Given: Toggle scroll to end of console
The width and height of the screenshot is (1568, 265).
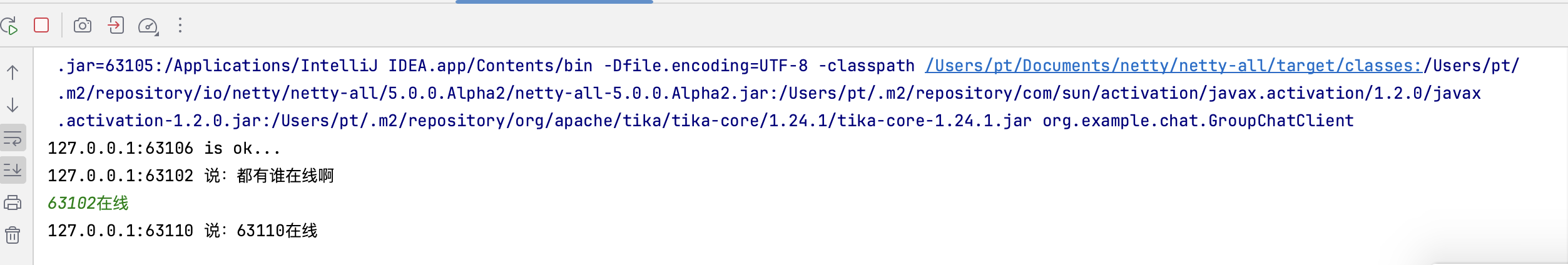Looking at the screenshot, I should pos(13,169).
